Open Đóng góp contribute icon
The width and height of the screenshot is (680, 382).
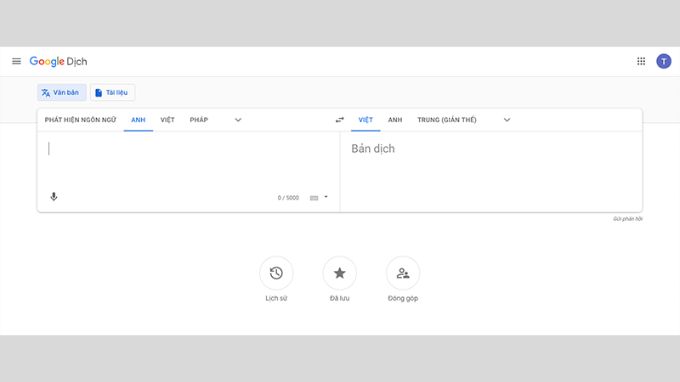(403, 273)
